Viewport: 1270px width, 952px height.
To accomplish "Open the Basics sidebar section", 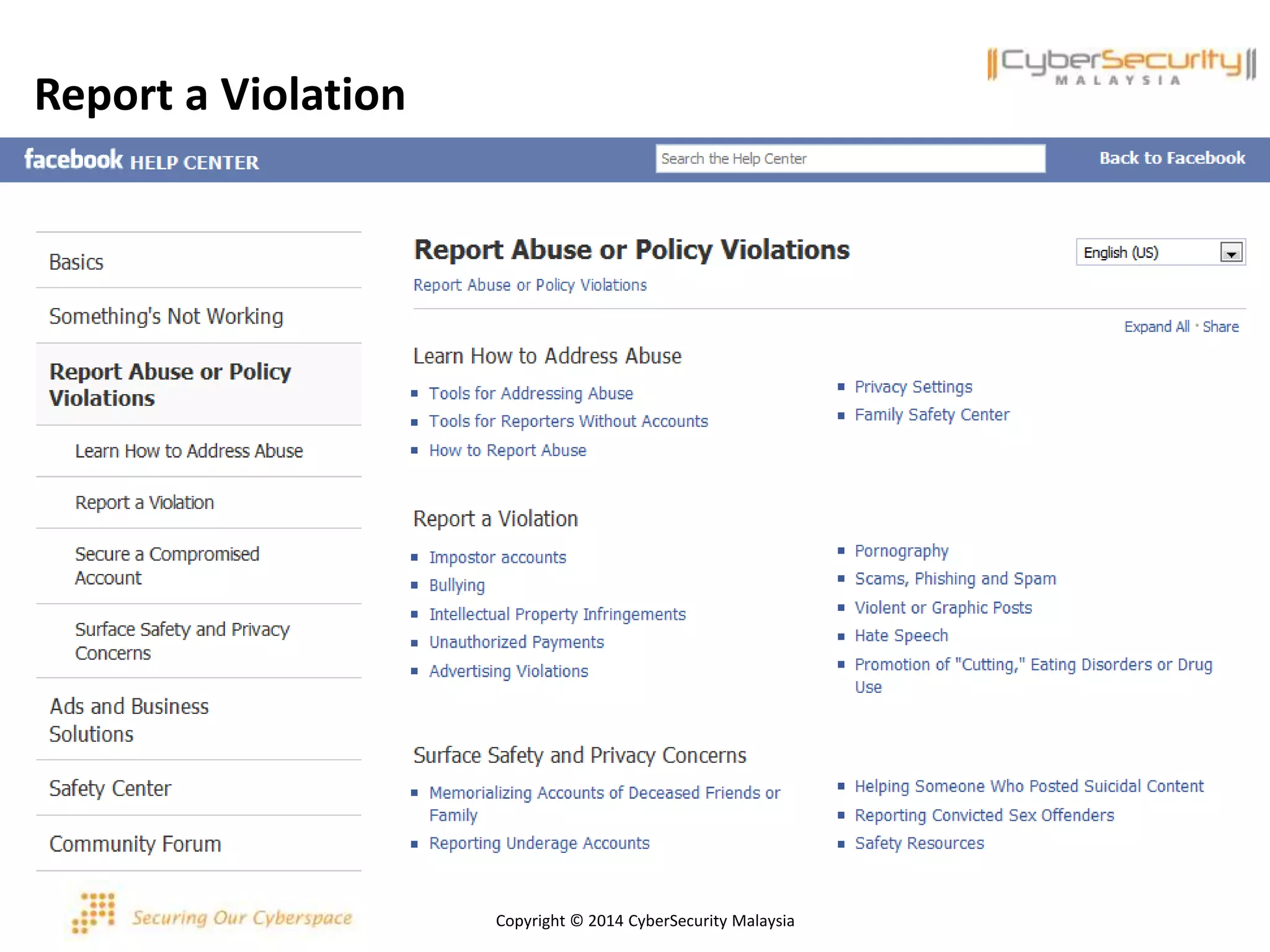I will click(198, 262).
